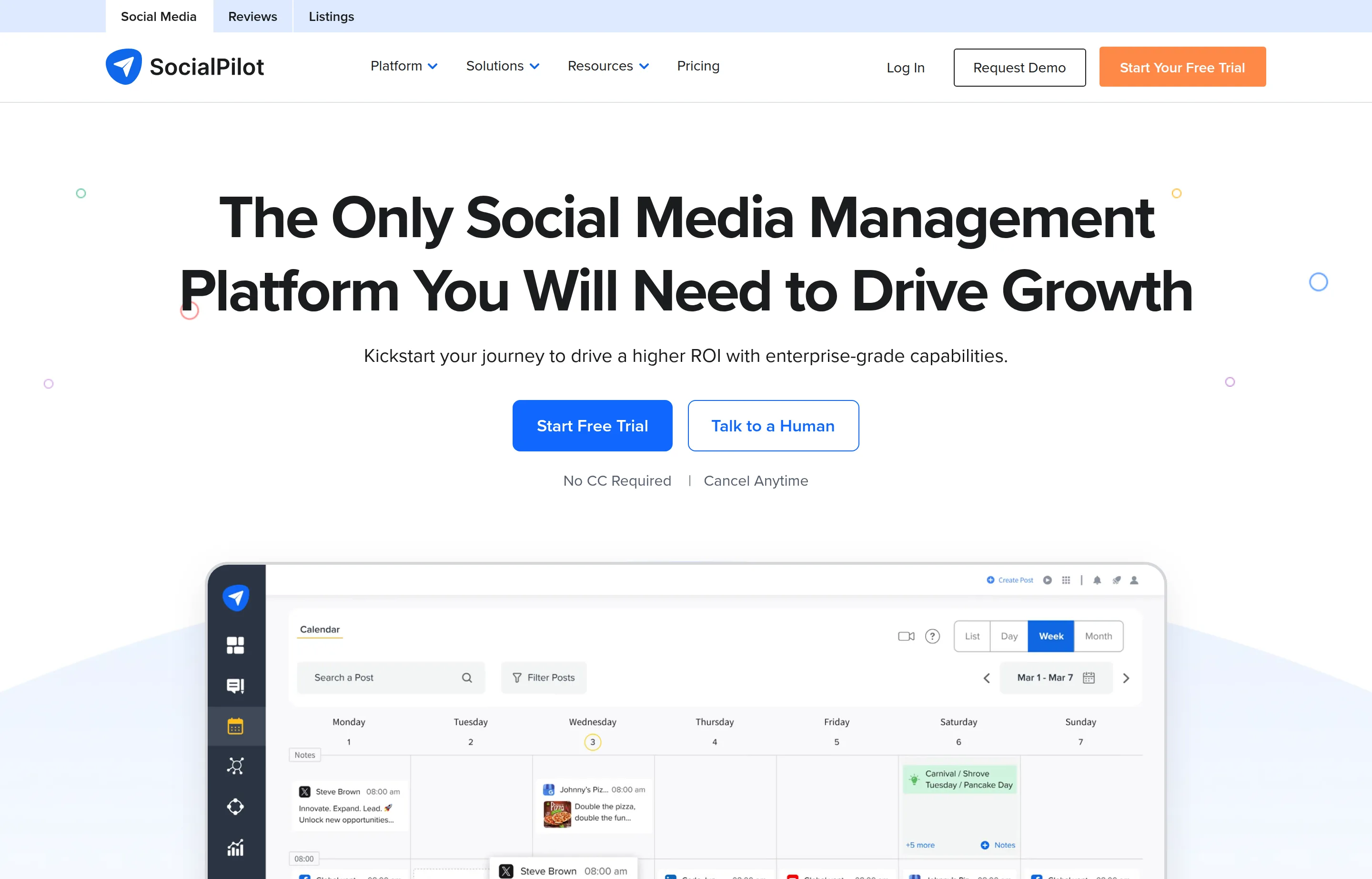
Task: Open the Johnny's Pizza post card on Wednesday
Action: tap(594, 805)
